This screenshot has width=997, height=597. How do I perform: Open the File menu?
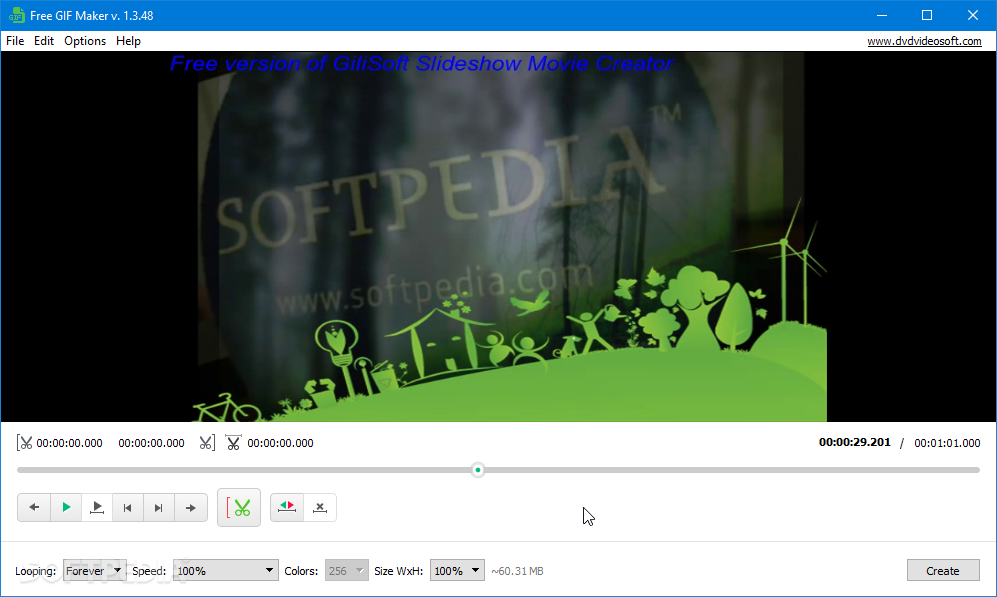click(x=15, y=41)
